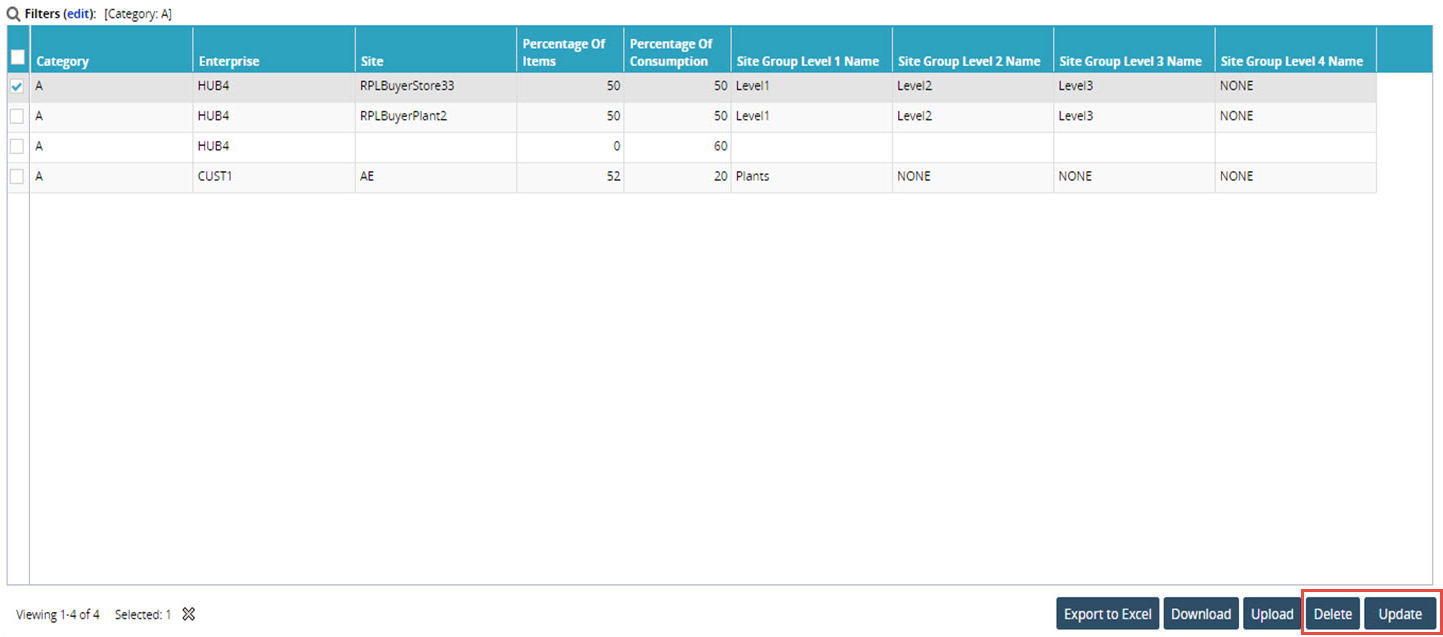1443x637 pixels.
Task: Sort by the Category column header
Action: (x=111, y=49)
